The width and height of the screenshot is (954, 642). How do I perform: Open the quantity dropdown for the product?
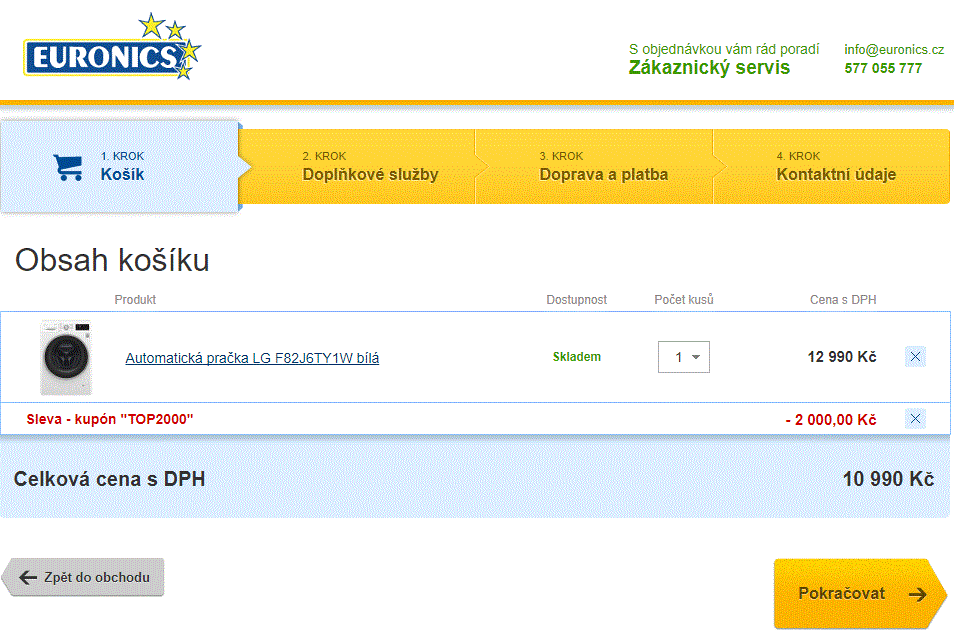[684, 357]
